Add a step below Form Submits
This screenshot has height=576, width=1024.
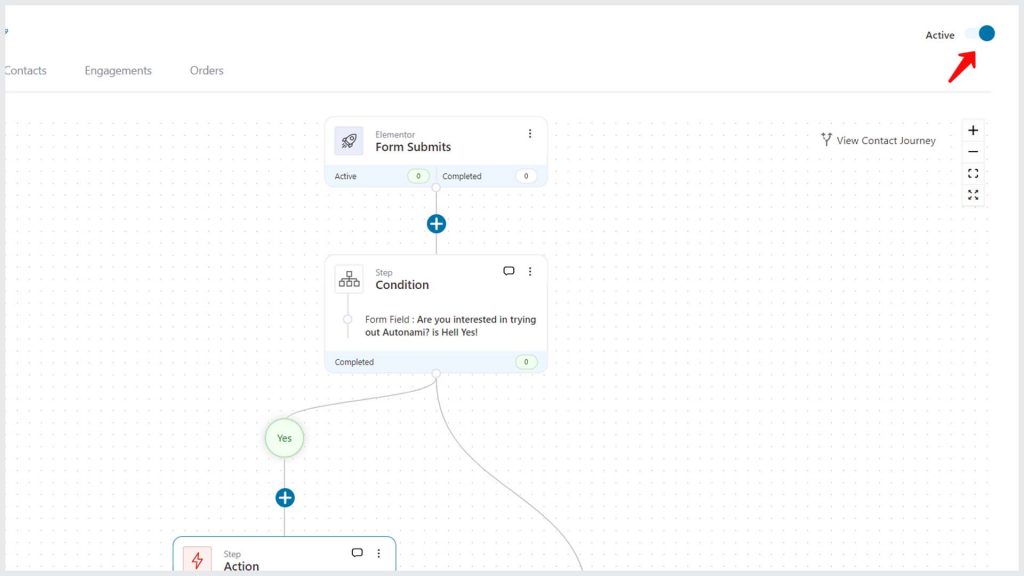[436, 224]
